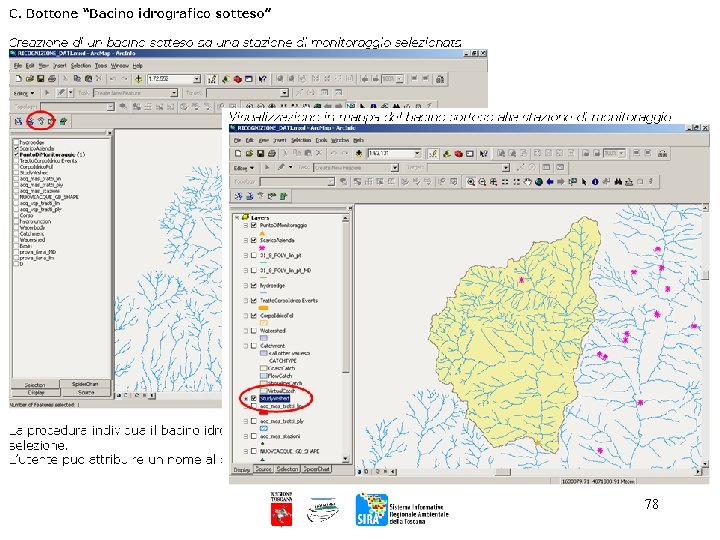Uncheck the PuntoDiMonitoraggio layer checkbox

[x=253, y=225]
